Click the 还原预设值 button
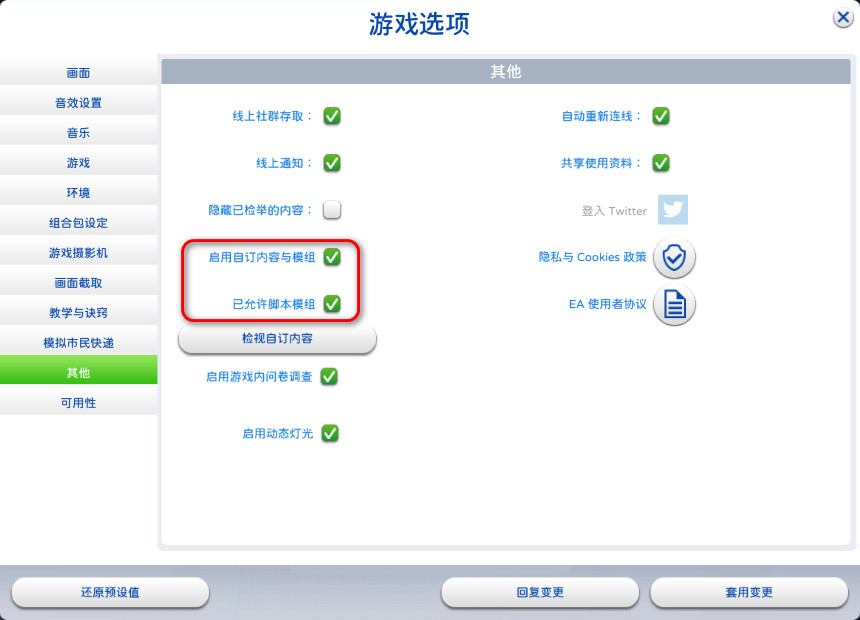 coord(110,593)
